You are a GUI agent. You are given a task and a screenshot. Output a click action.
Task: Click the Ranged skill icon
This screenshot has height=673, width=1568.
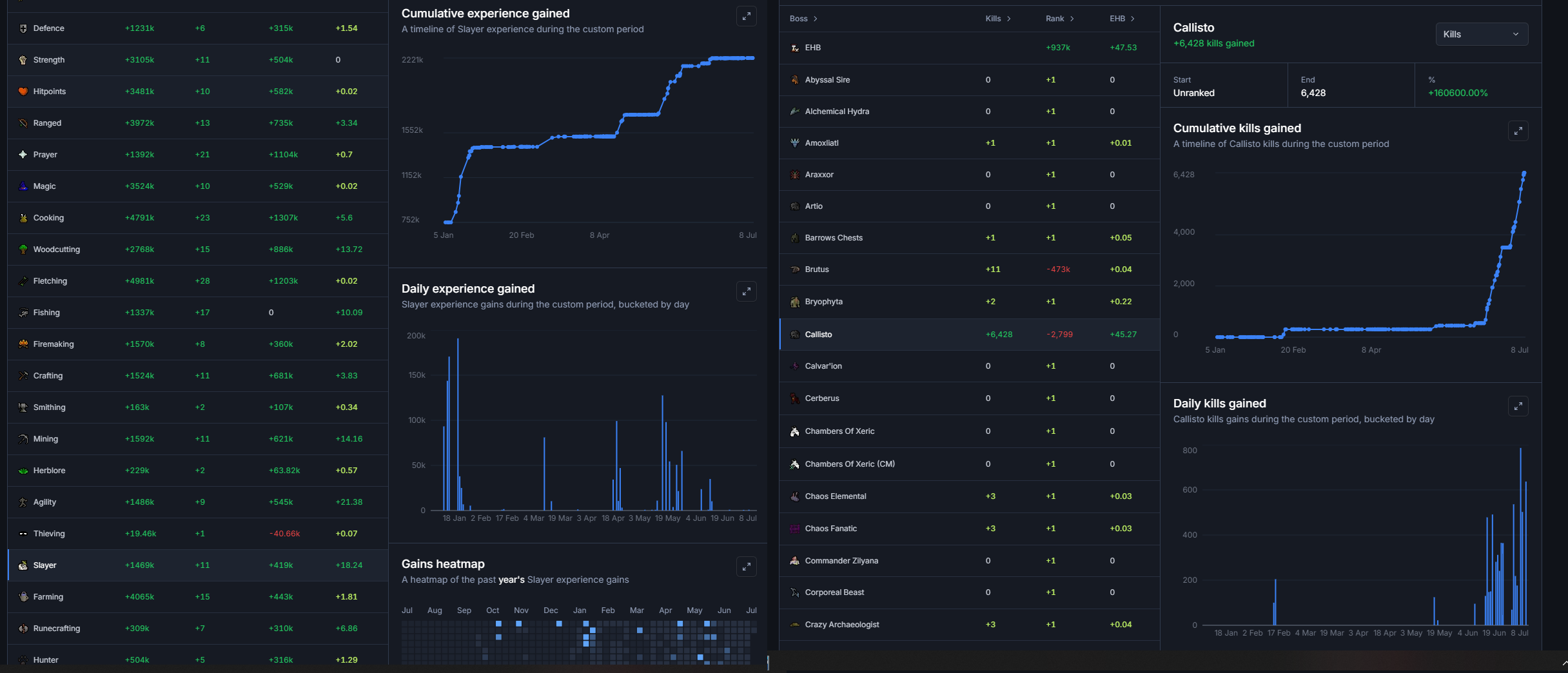(23, 123)
